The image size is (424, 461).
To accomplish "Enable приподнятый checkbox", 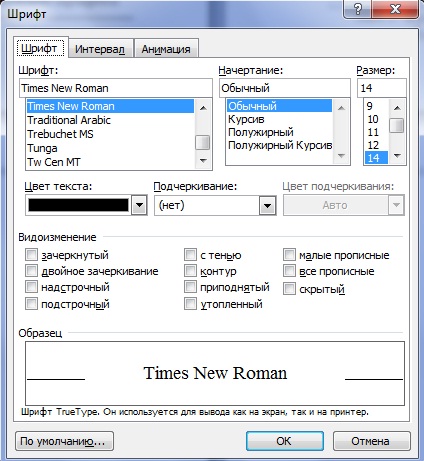I will (x=190, y=287).
